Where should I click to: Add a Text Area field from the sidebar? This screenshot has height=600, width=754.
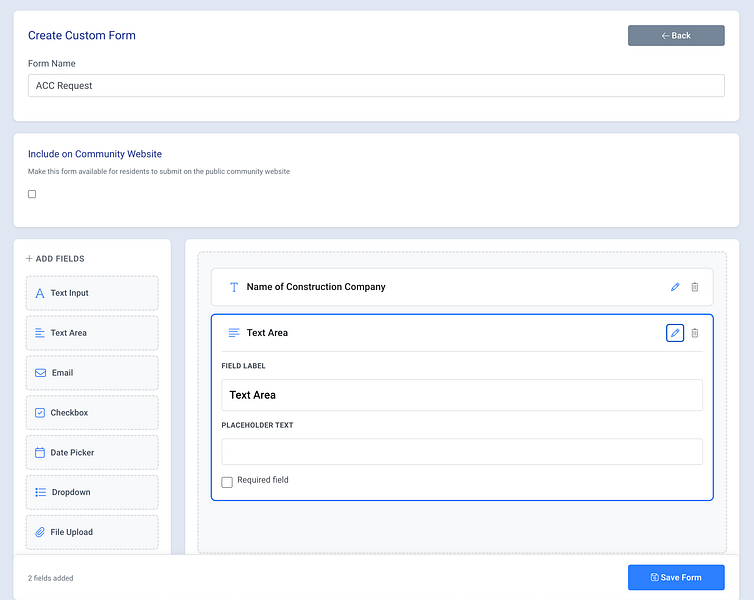(x=92, y=333)
